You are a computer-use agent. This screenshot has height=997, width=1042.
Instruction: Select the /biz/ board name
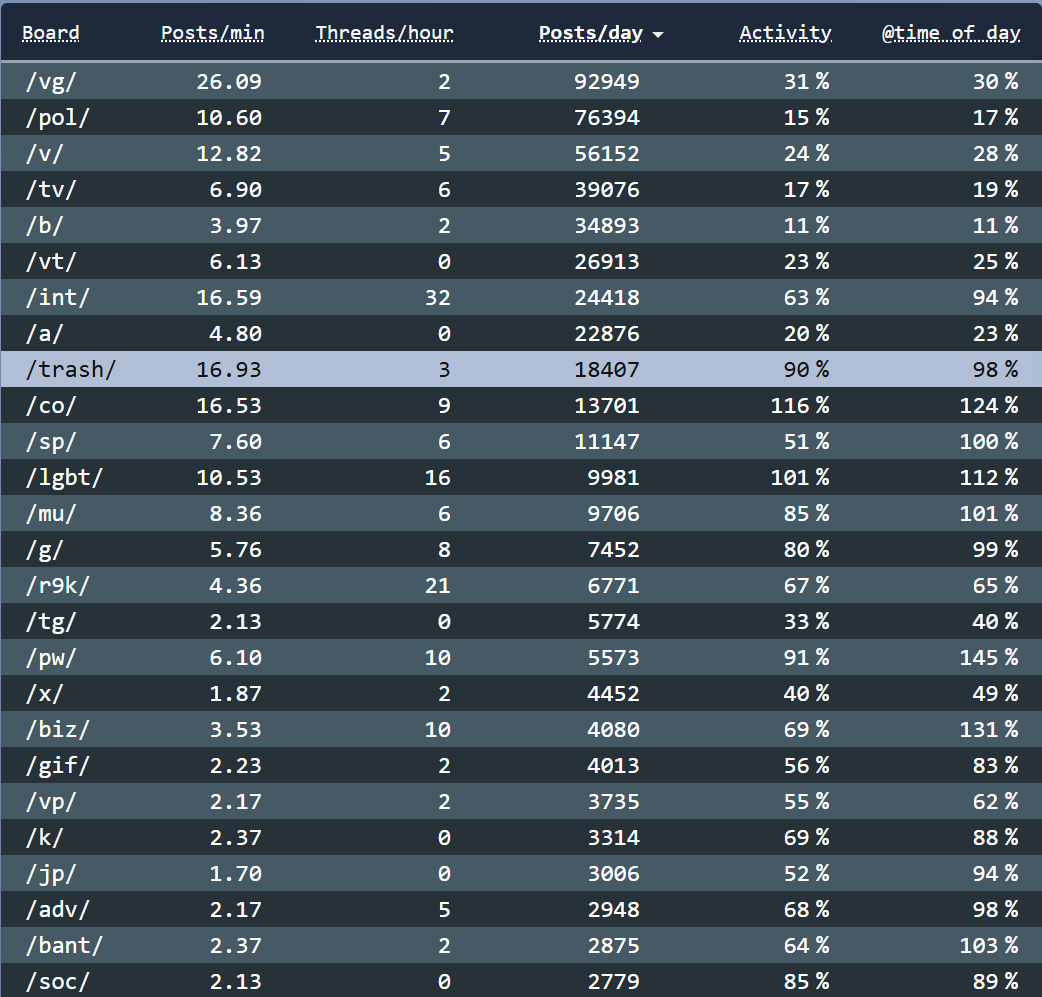click(x=57, y=729)
